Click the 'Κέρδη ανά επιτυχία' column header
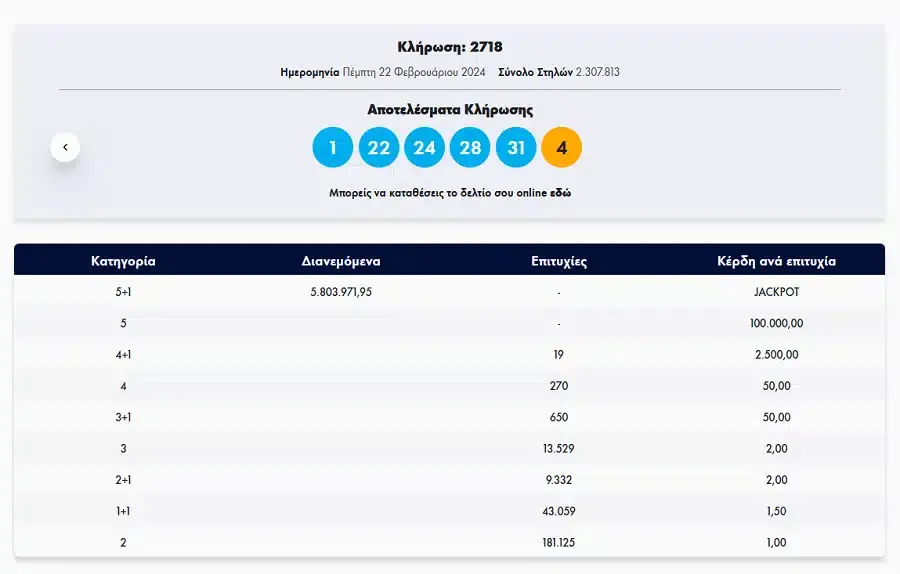The image size is (900, 574). (776, 261)
